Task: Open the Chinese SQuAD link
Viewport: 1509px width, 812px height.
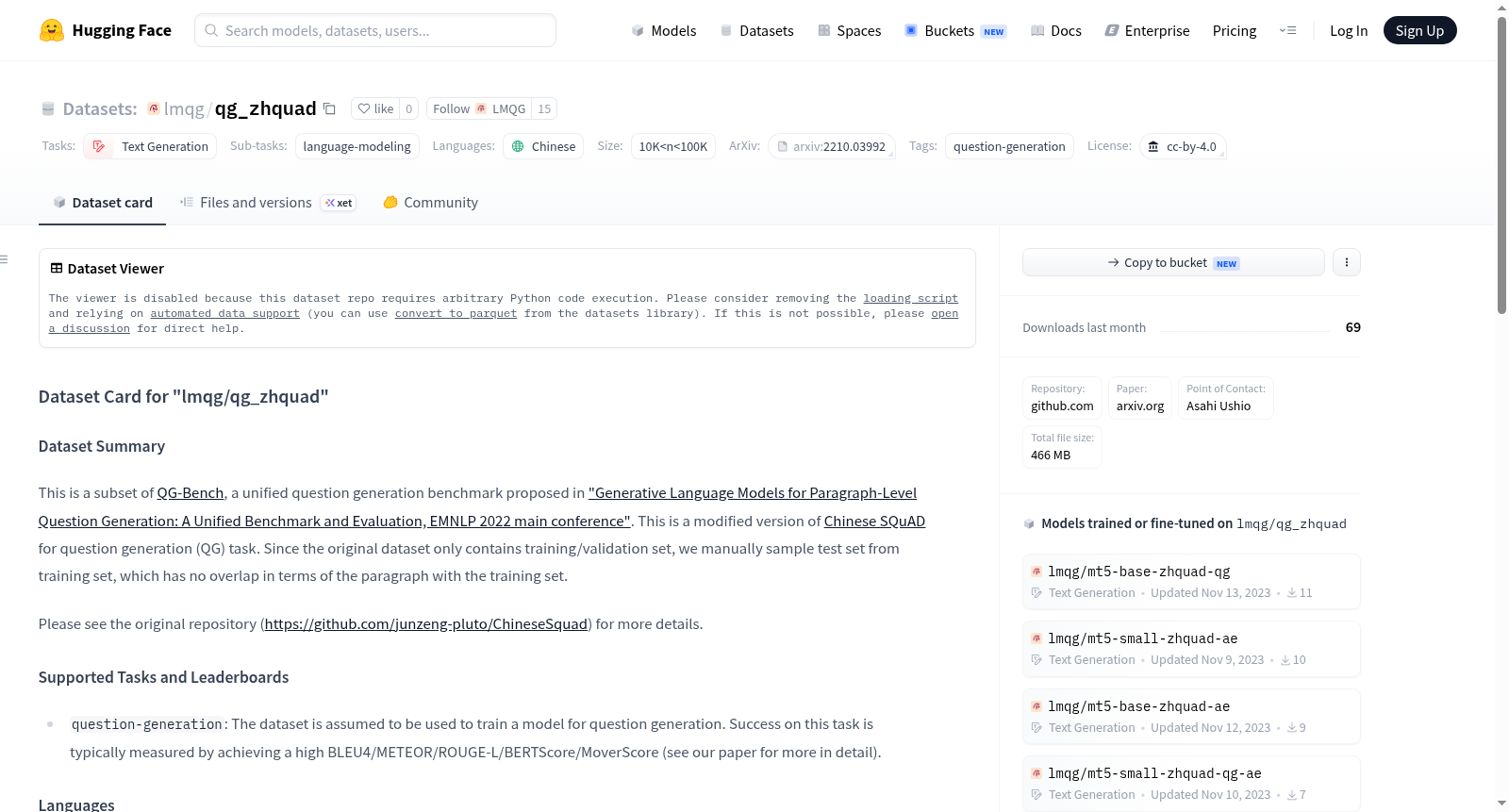Action: pyautogui.click(x=874, y=521)
